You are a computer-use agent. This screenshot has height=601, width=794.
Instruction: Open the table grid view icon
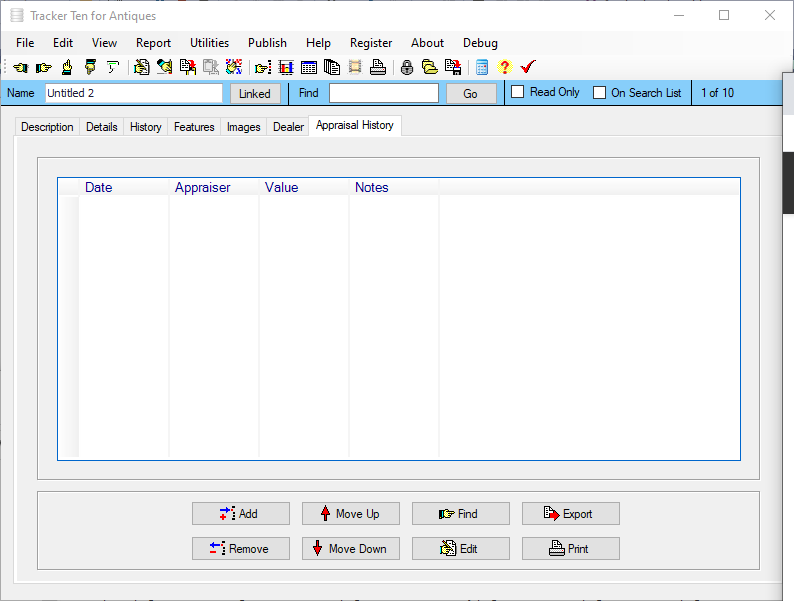[x=308, y=67]
